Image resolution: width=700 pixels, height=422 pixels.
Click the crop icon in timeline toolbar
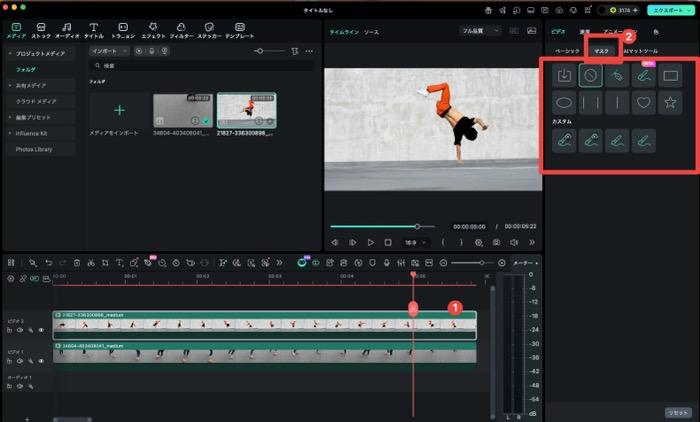105,263
